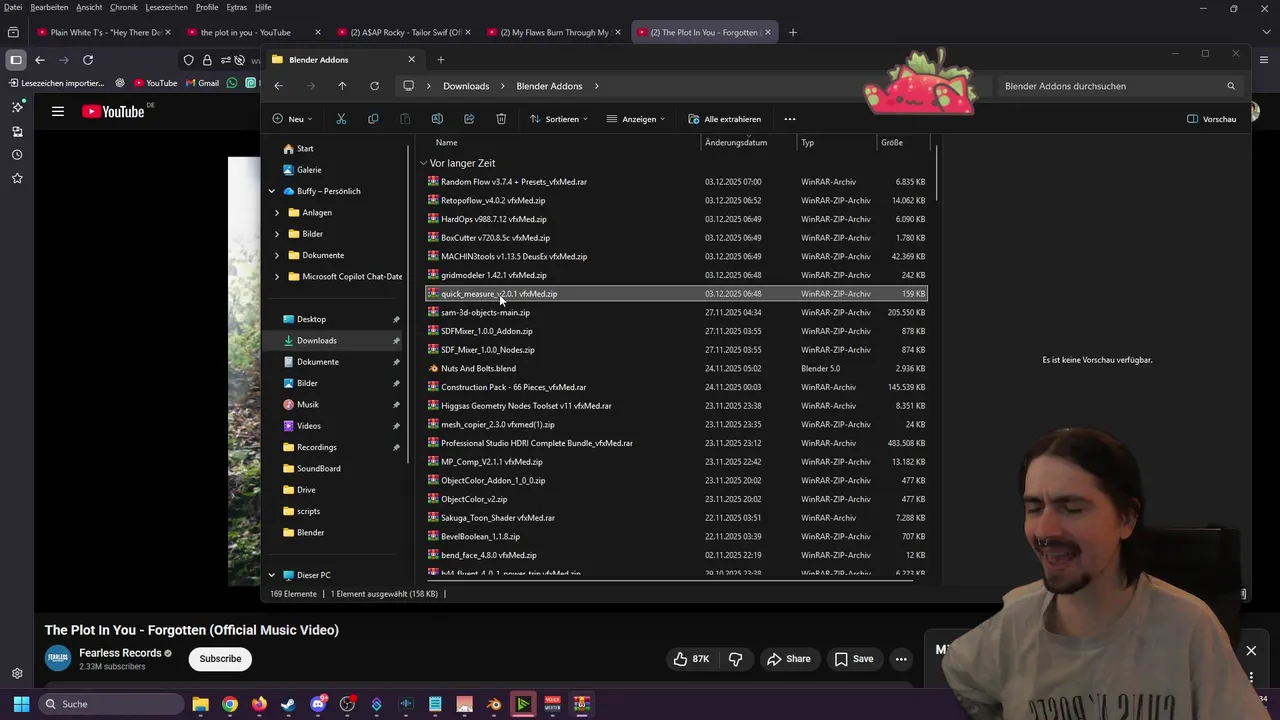Open a new Explorer tab with plus
Image resolution: width=1280 pixels, height=720 pixels.
coord(440,59)
